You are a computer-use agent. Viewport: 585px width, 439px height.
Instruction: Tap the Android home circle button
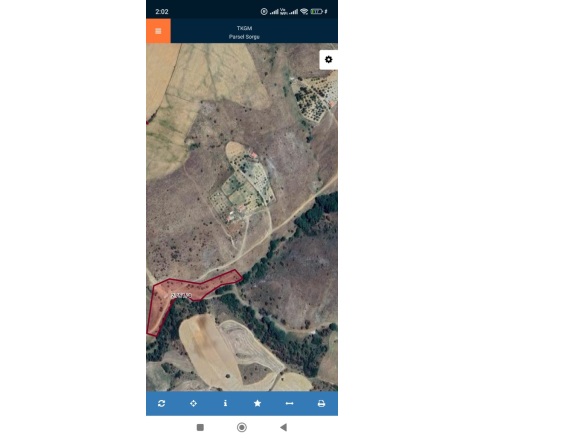(x=242, y=427)
